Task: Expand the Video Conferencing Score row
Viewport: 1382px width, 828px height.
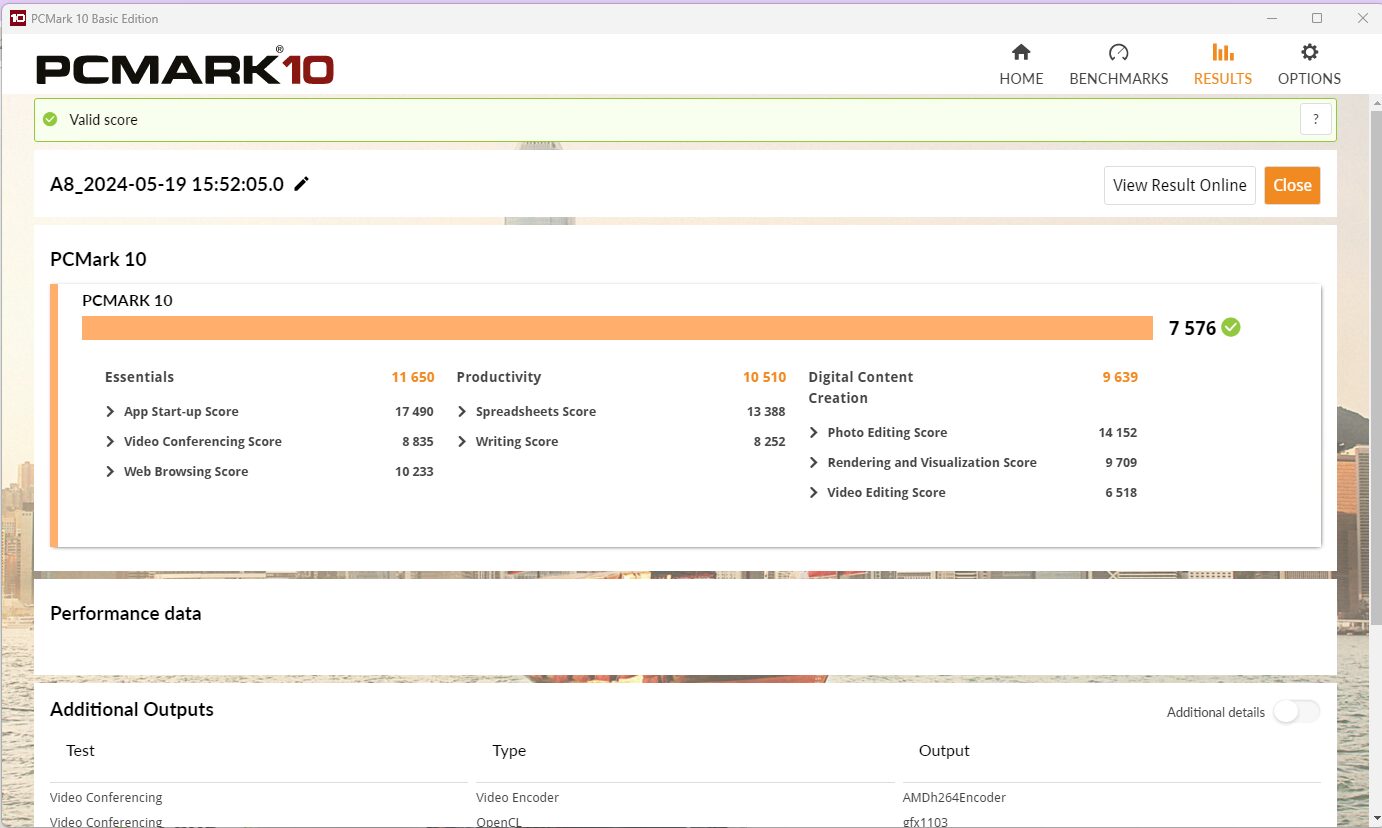Action: point(110,442)
